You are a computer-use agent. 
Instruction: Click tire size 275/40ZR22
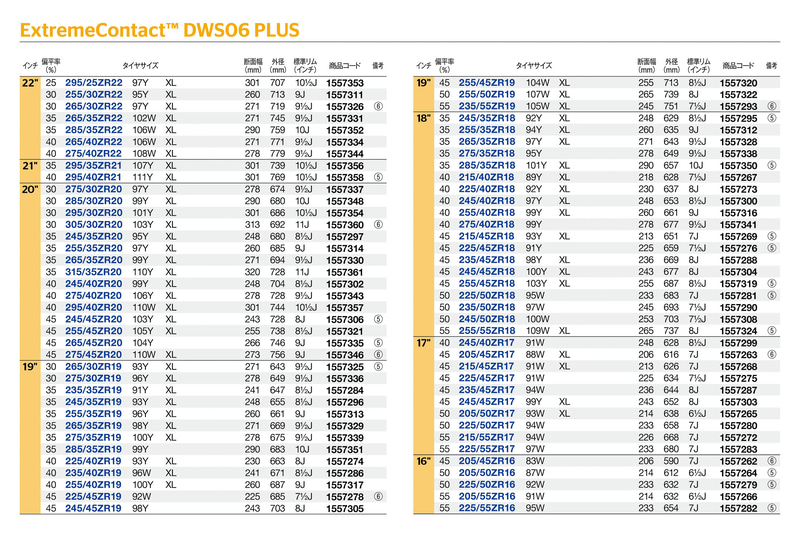[94, 154]
